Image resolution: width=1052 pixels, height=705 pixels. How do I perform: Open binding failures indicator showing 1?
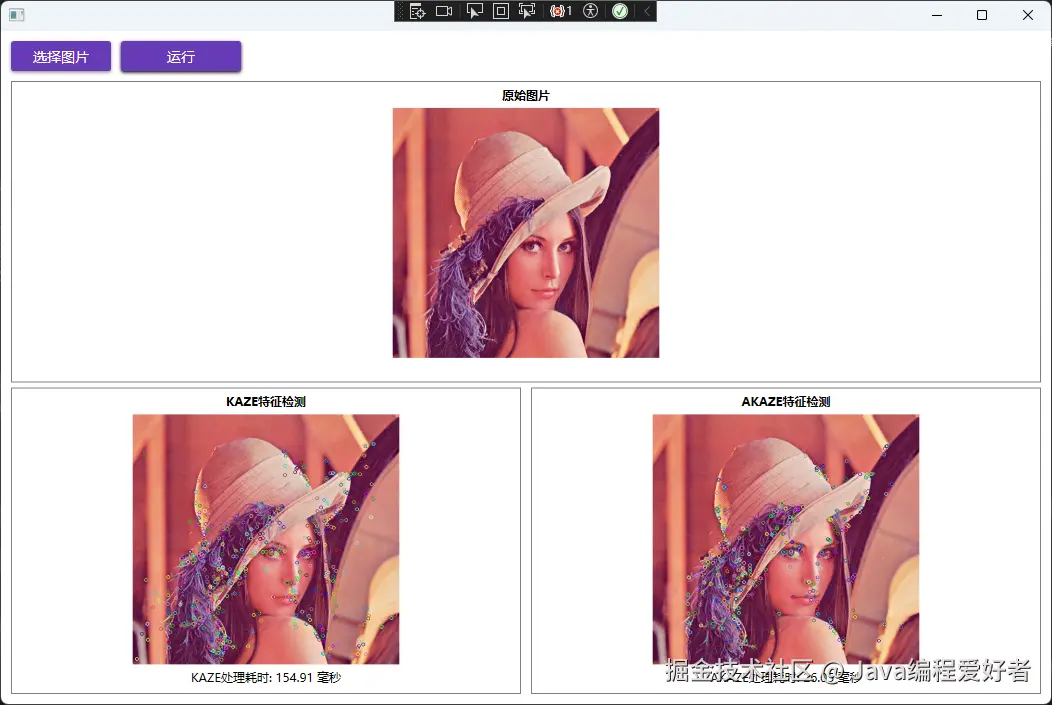(x=561, y=11)
